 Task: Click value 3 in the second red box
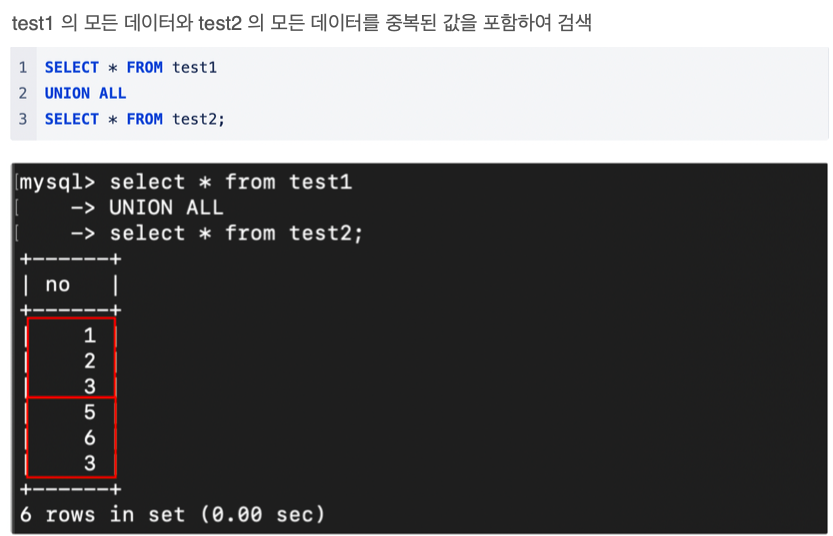90,463
